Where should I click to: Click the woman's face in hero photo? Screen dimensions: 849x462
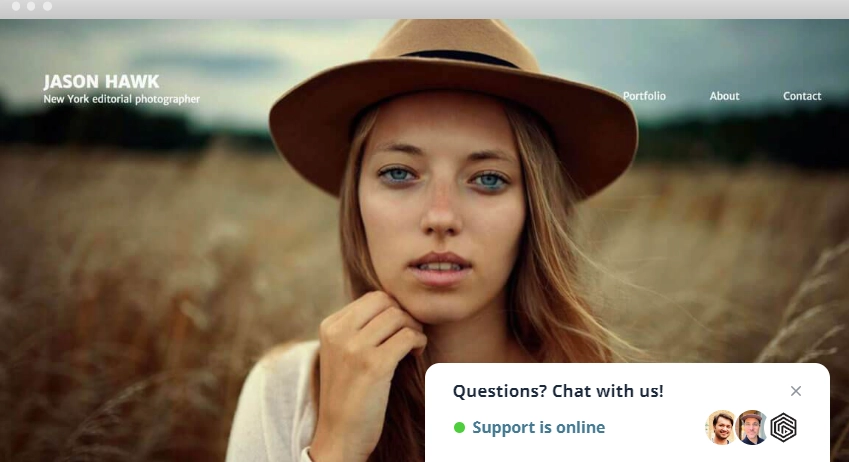(440, 209)
